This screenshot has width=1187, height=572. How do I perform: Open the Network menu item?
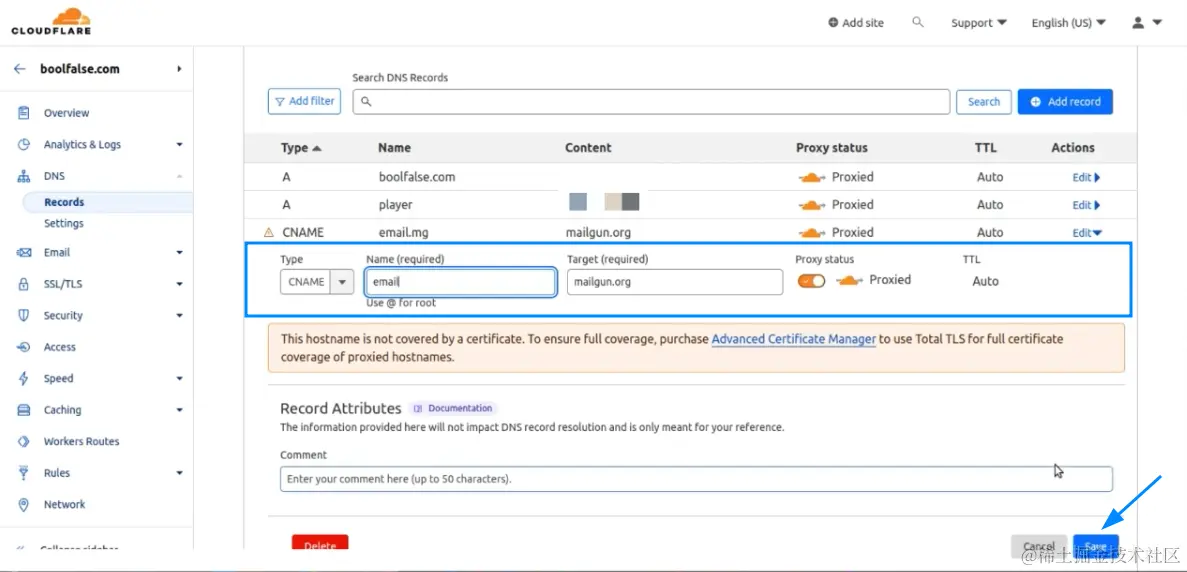coord(64,505)
